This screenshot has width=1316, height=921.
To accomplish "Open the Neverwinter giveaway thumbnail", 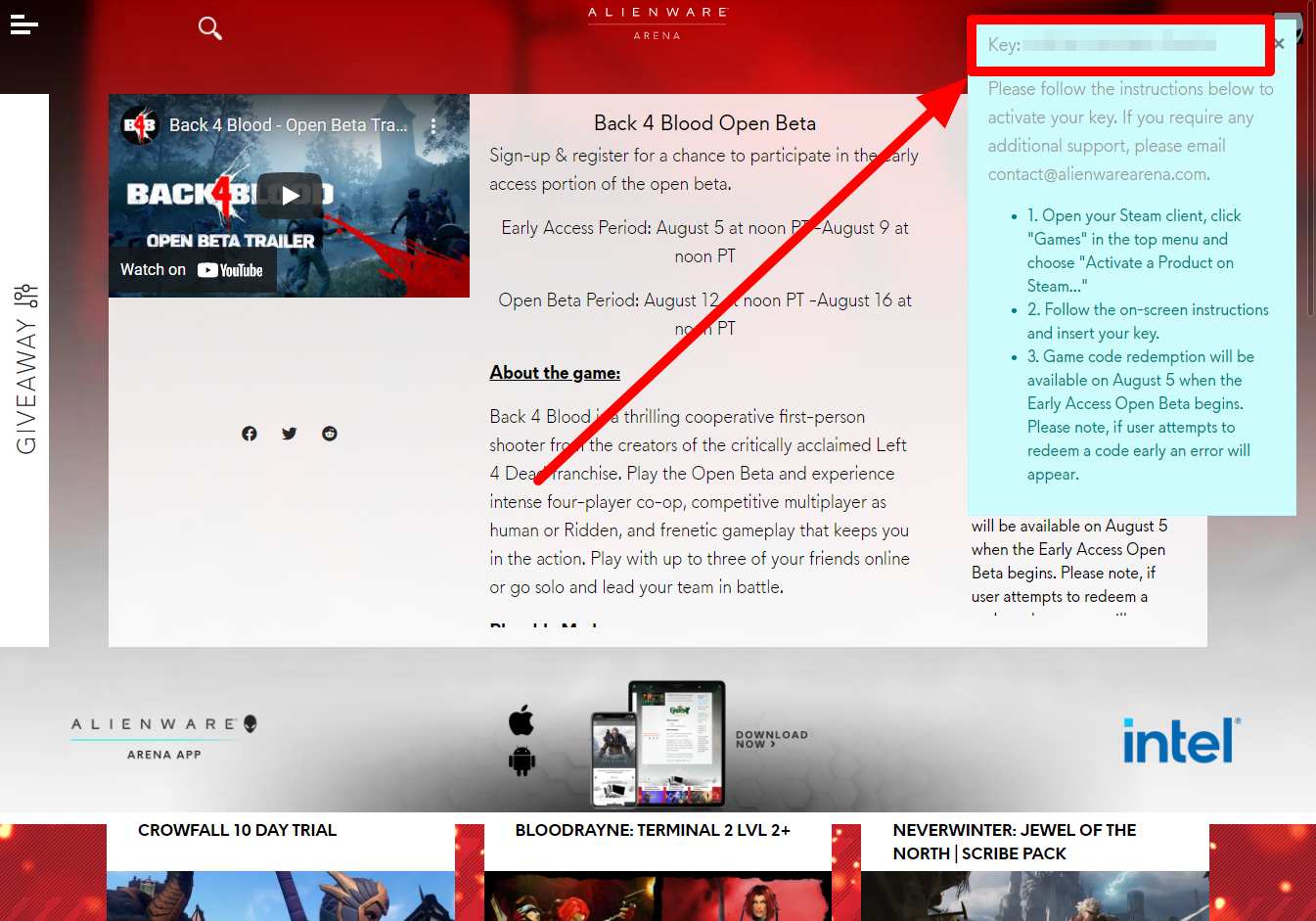I will 1035,896.
